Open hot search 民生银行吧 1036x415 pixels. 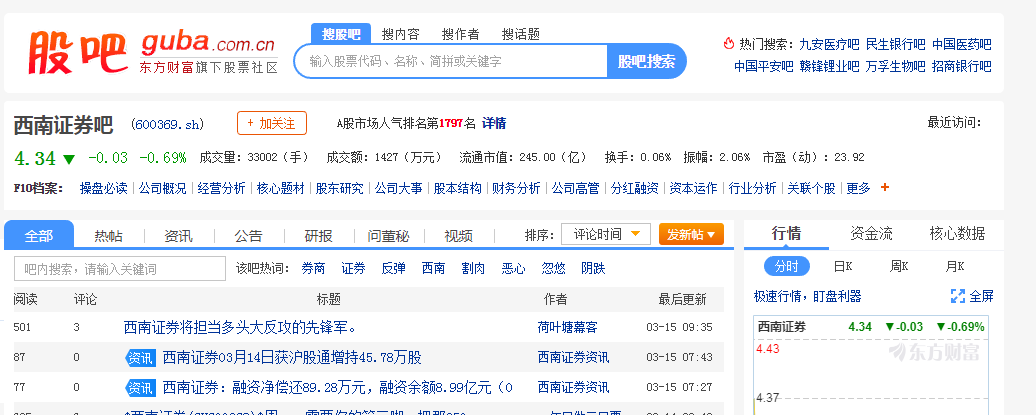(896, 44)
